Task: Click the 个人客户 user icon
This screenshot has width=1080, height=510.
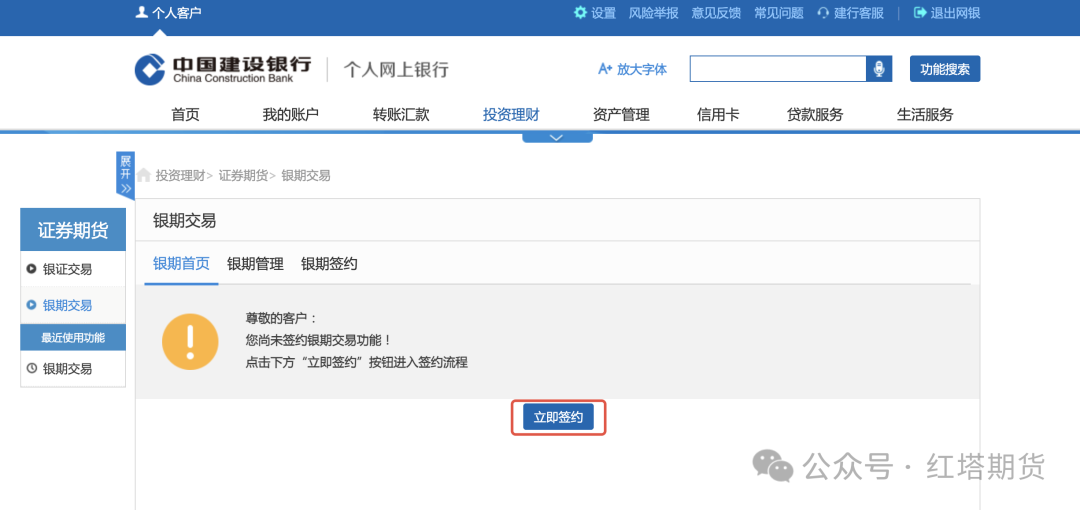Action: (141, 12)
